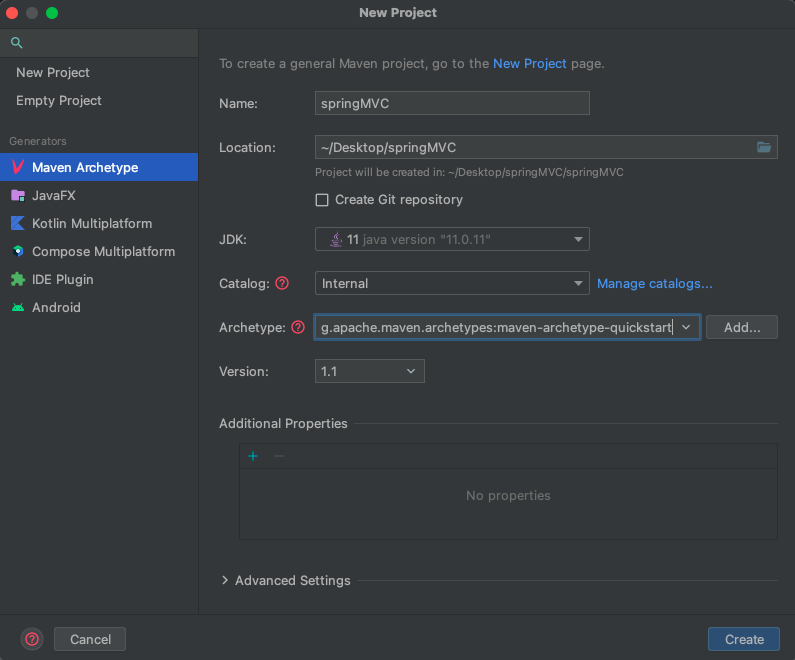Select IDE Plugin generator
The width and height of the screenshot is (795, 660).
point(99,279)
